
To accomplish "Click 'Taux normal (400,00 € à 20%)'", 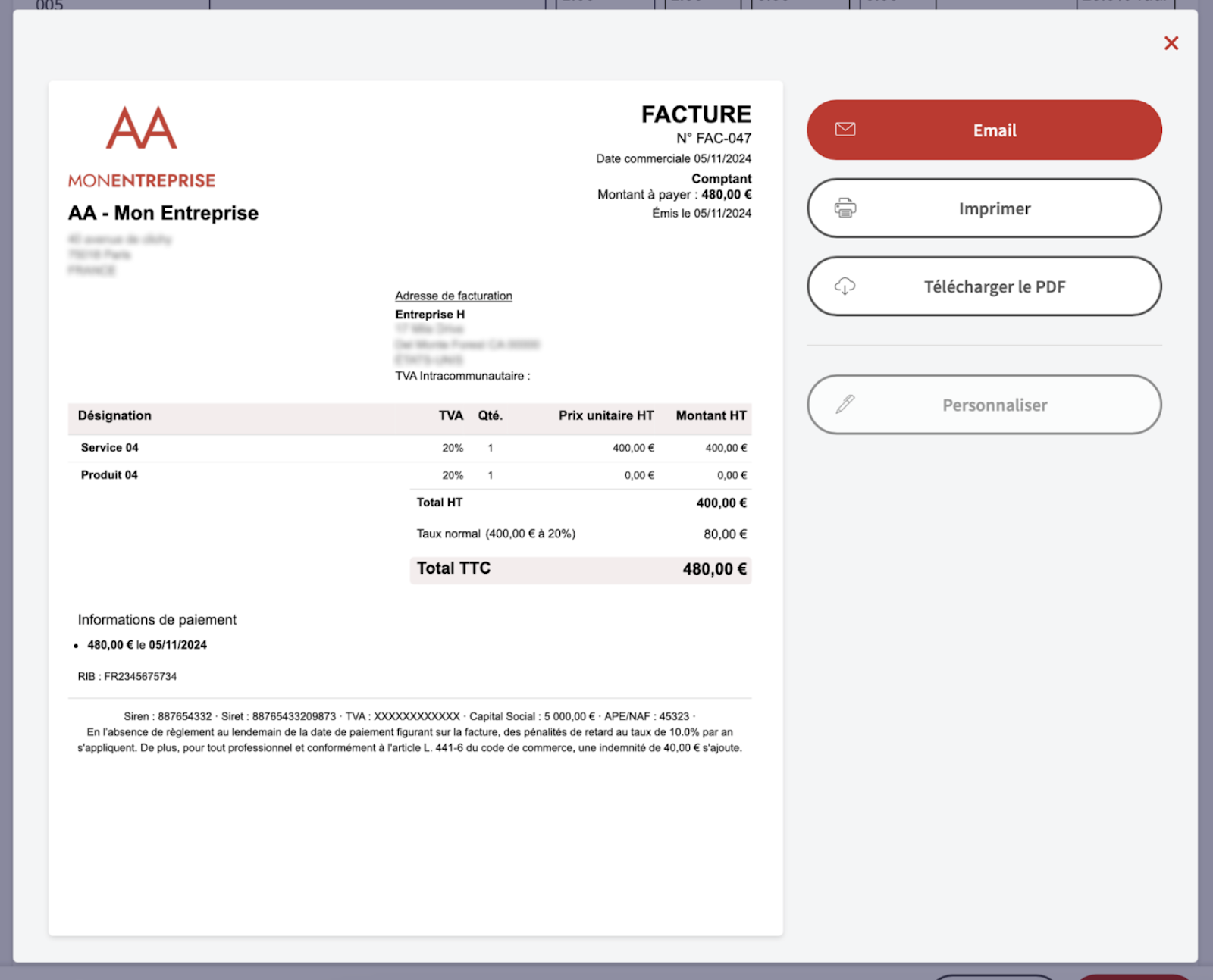I will pos(496,534).
